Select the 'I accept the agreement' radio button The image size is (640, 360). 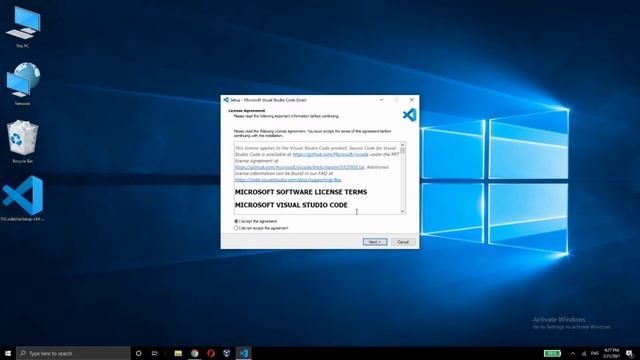coord(236,221)
